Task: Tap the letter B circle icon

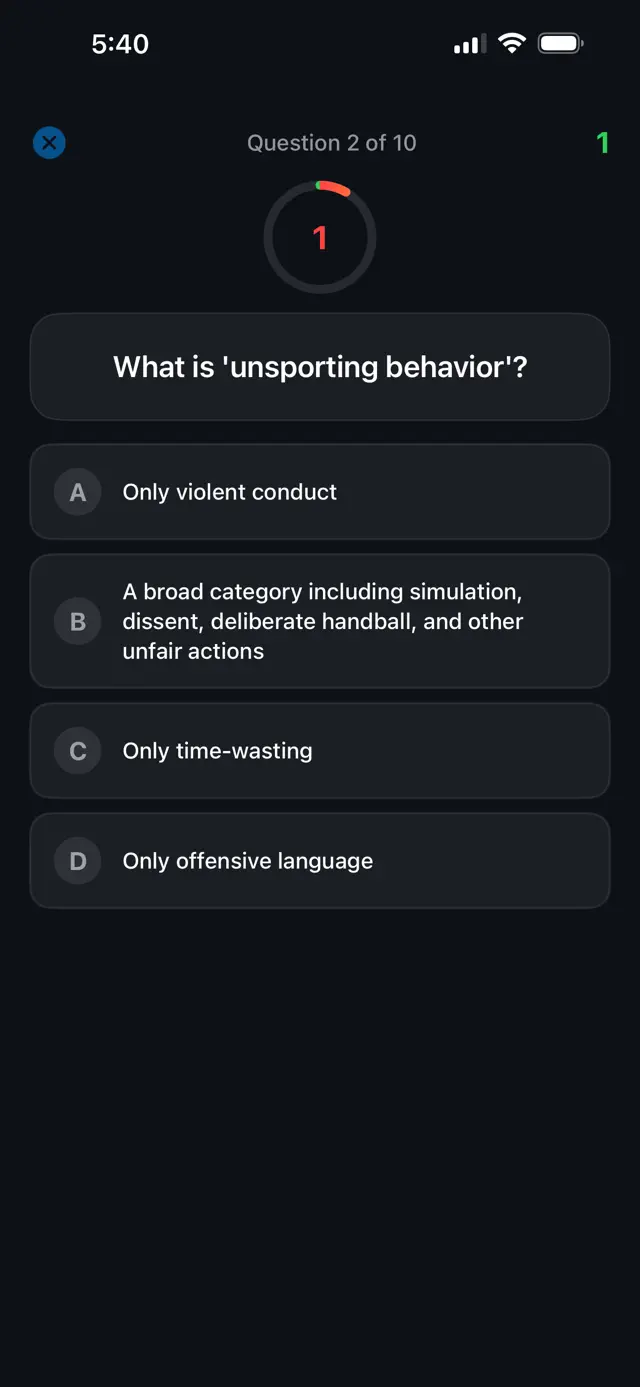Action: coord(77,621)
